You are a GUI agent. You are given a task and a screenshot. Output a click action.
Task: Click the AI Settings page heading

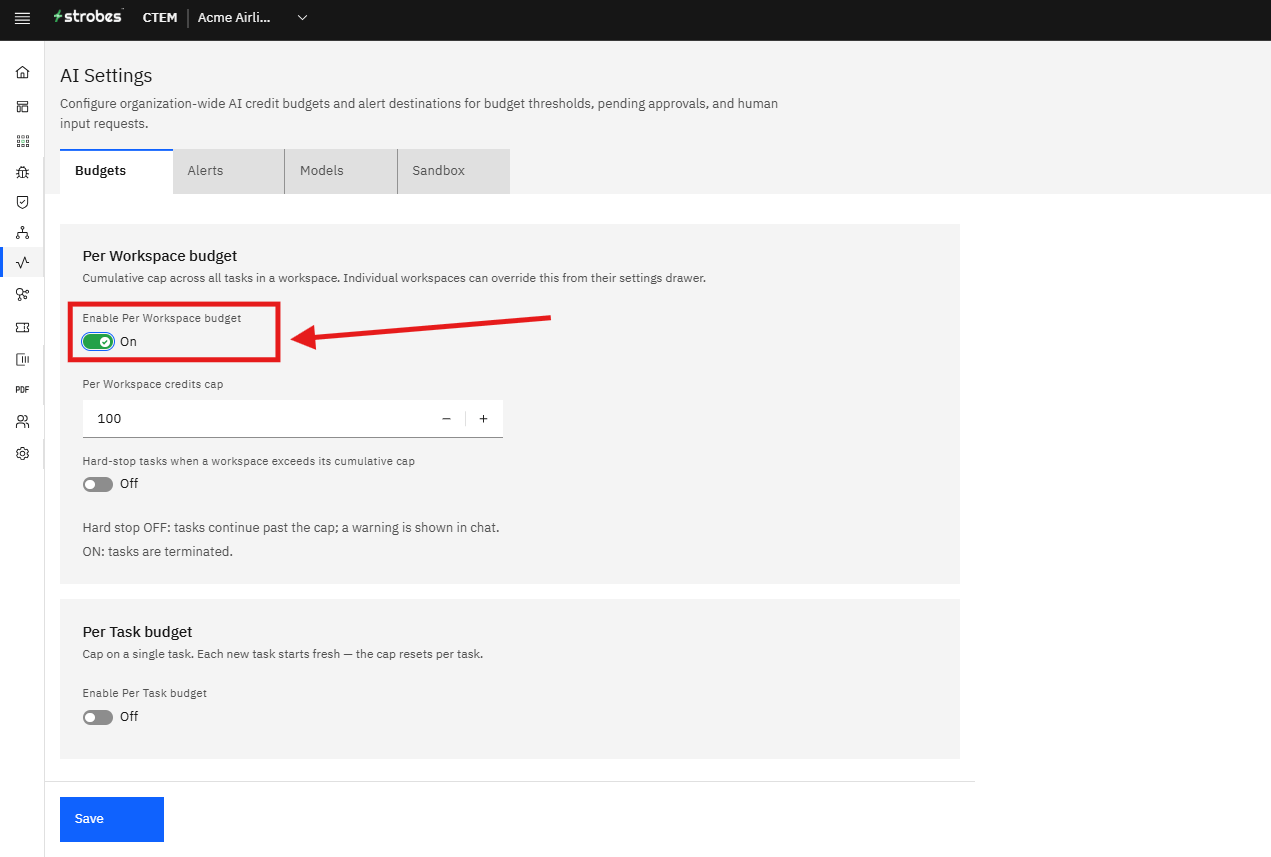click(106, 76)
